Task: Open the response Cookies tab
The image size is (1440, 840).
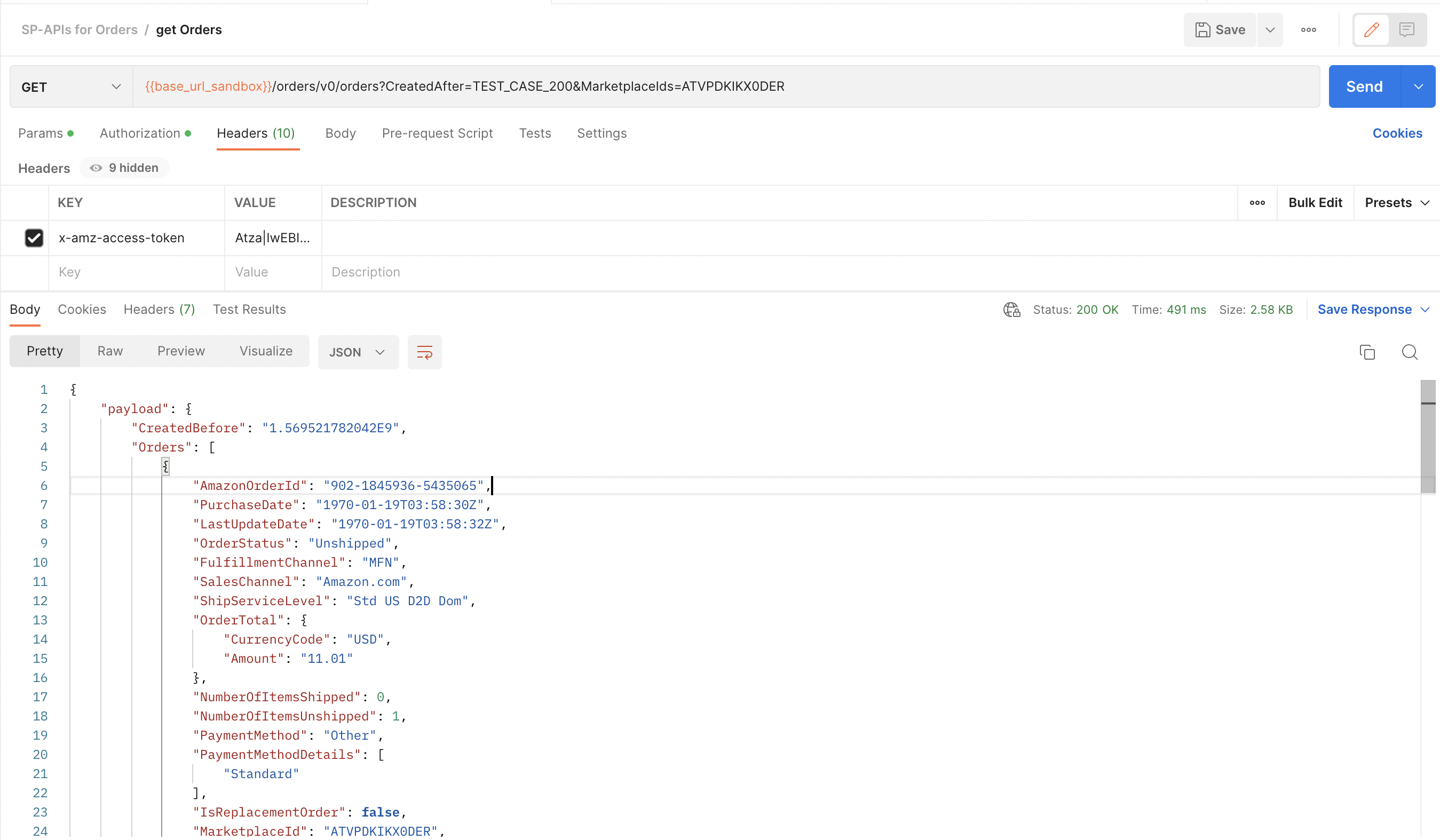Action: coord(82,310)
